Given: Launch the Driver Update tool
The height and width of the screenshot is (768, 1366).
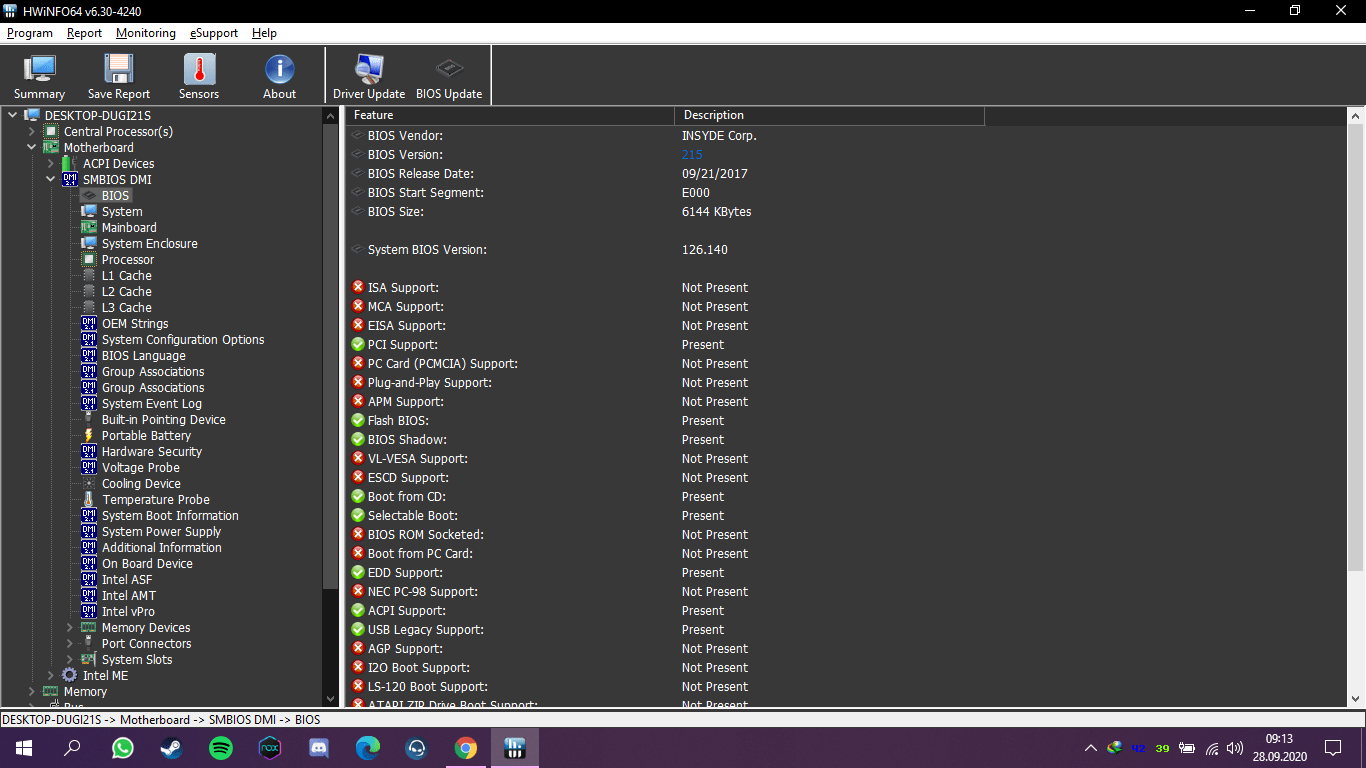Looking at the screenshot, I should coord(369,76).
